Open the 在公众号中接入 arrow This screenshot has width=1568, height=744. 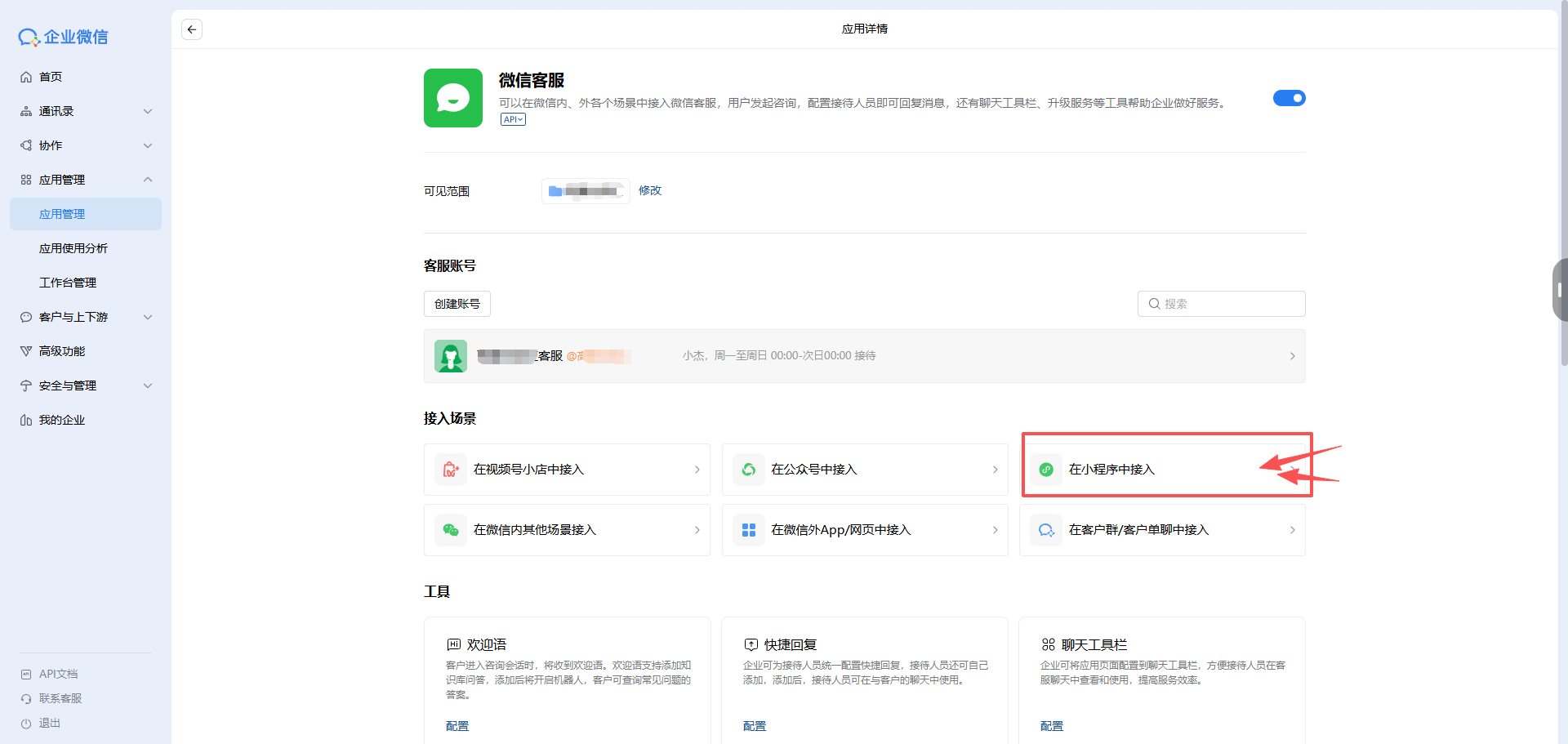coord(995,470)
